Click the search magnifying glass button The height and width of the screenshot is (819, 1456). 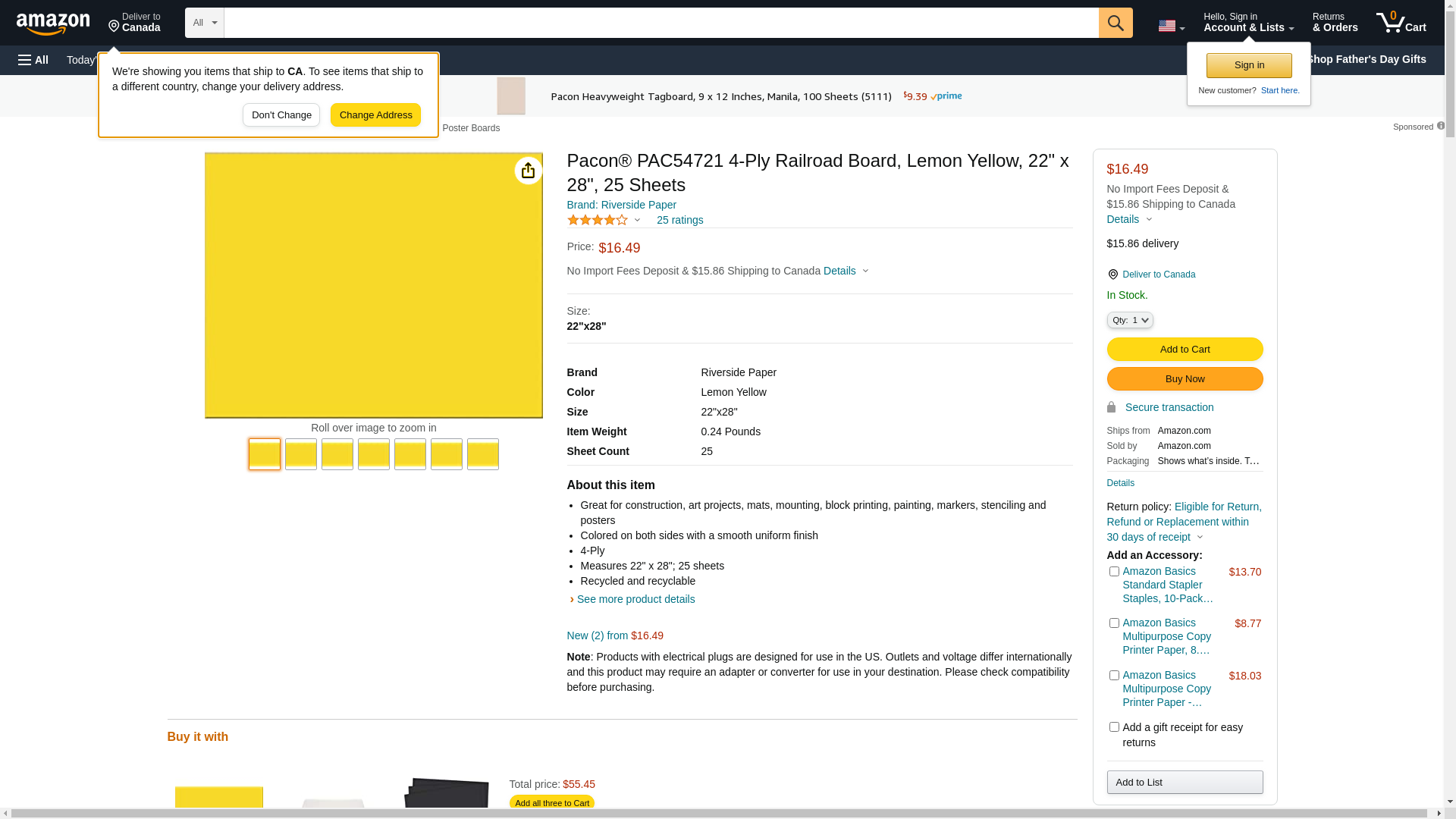click(x=1115, y=23)
